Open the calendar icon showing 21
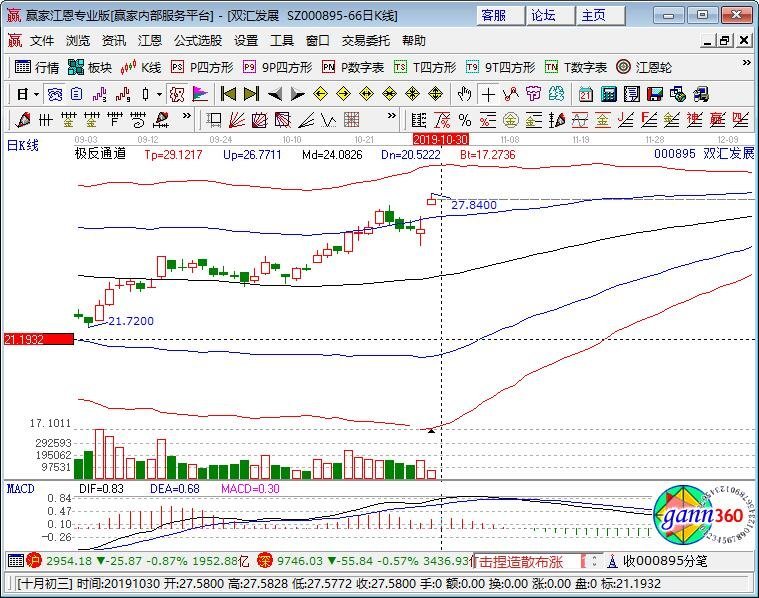Screen dimensions: 759x598 (x=586, y=94)
